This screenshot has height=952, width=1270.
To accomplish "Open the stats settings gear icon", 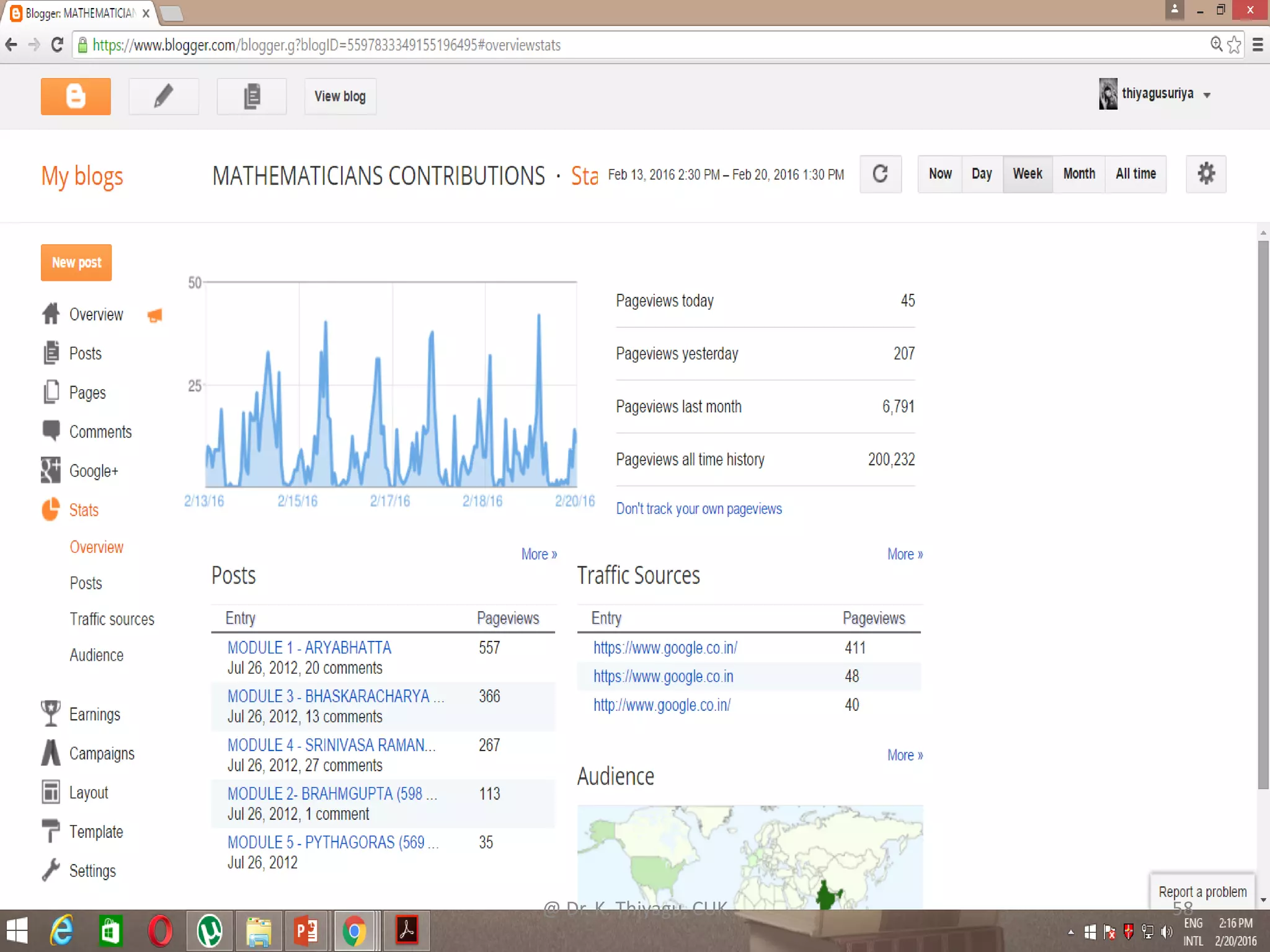I will [x=1206, y=174].
